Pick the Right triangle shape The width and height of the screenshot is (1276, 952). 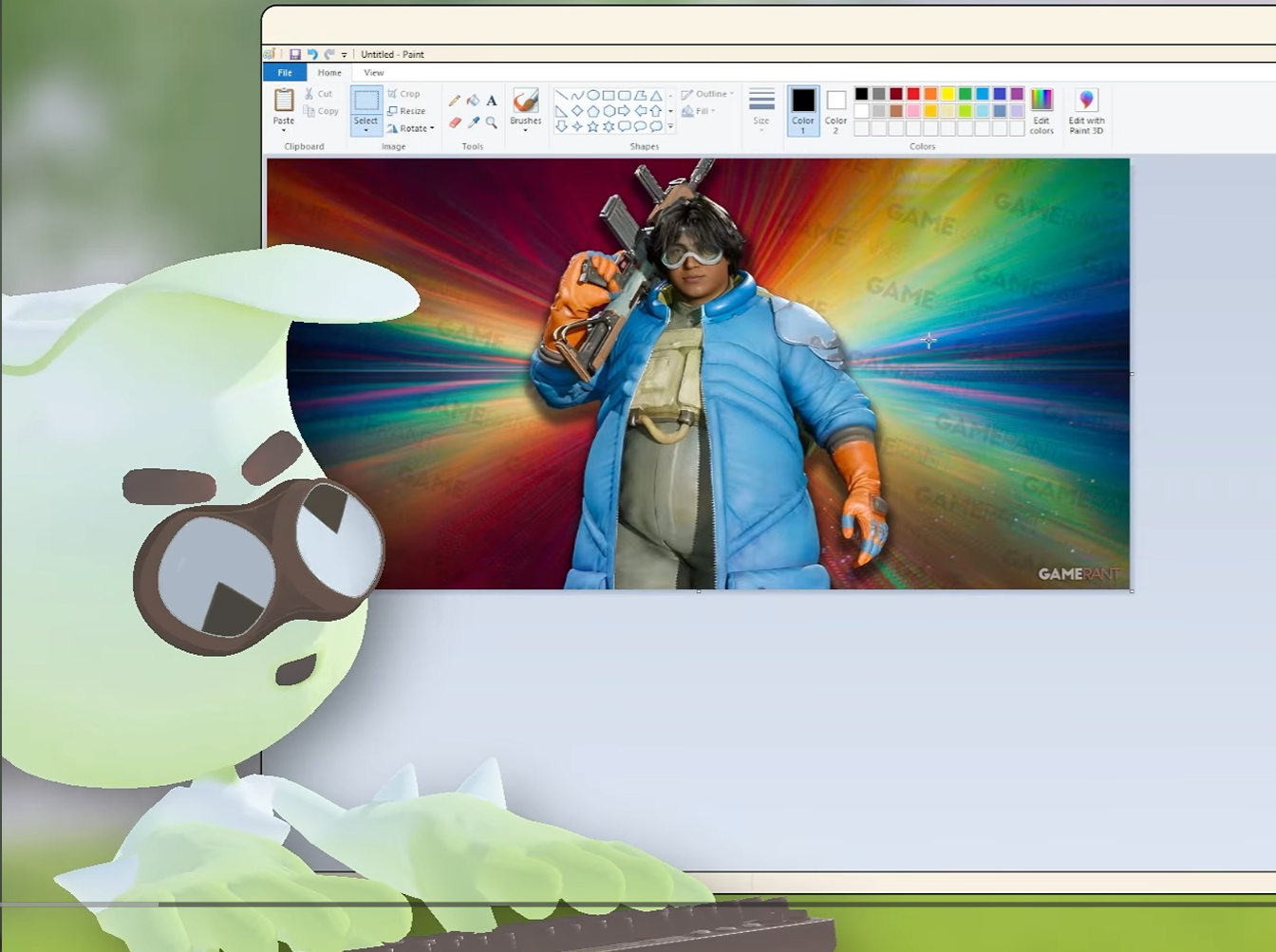561,111
